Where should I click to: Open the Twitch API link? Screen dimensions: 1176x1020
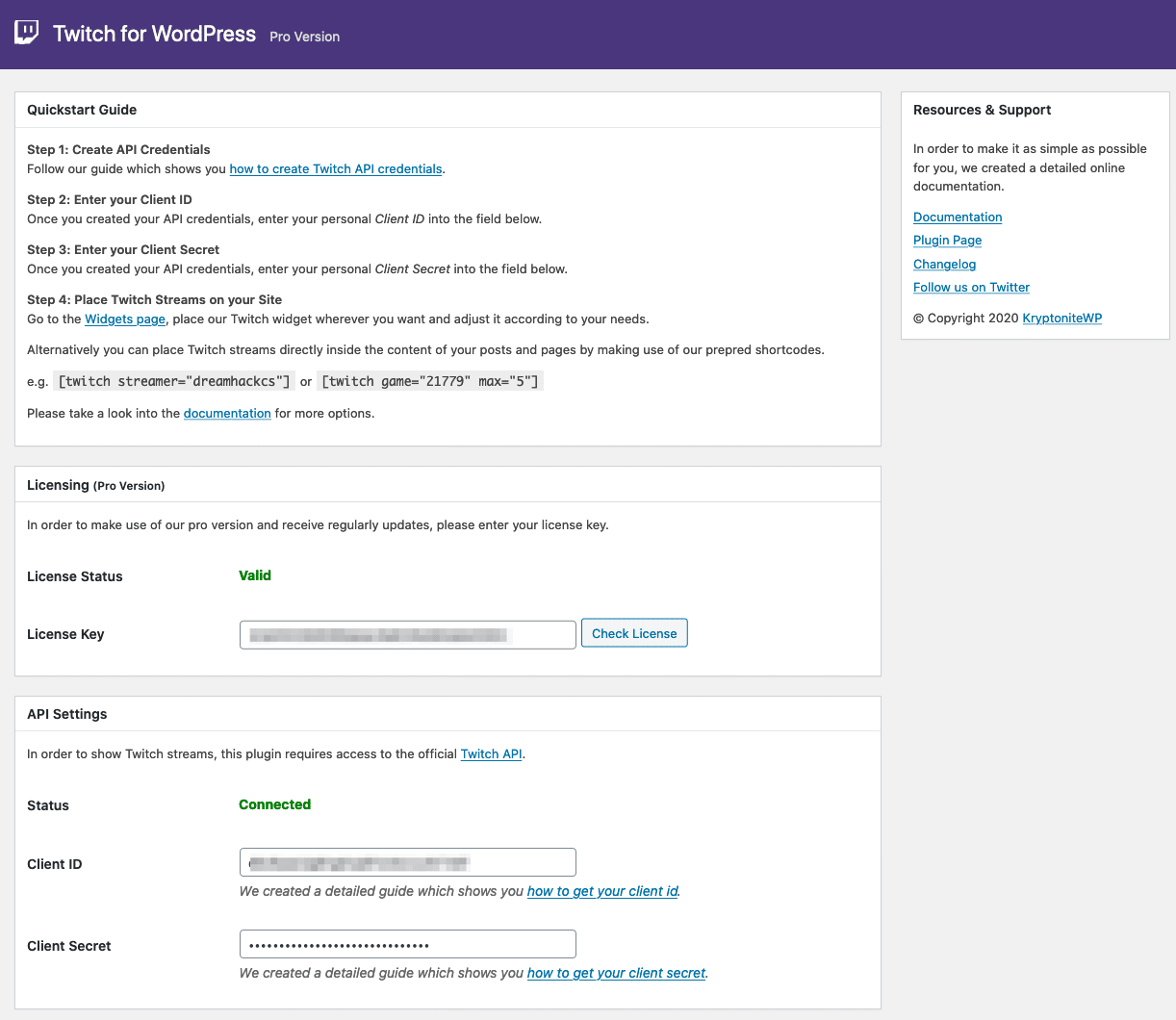492,753
